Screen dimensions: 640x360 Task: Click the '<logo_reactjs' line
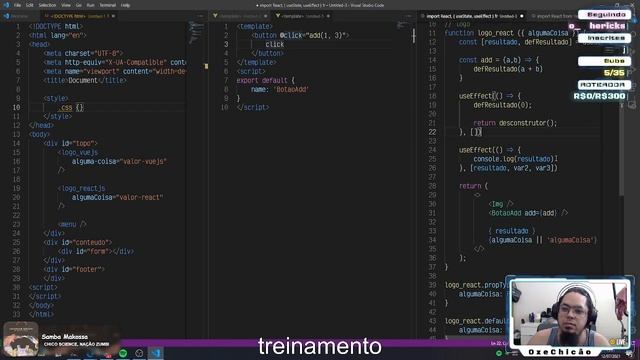82,189
